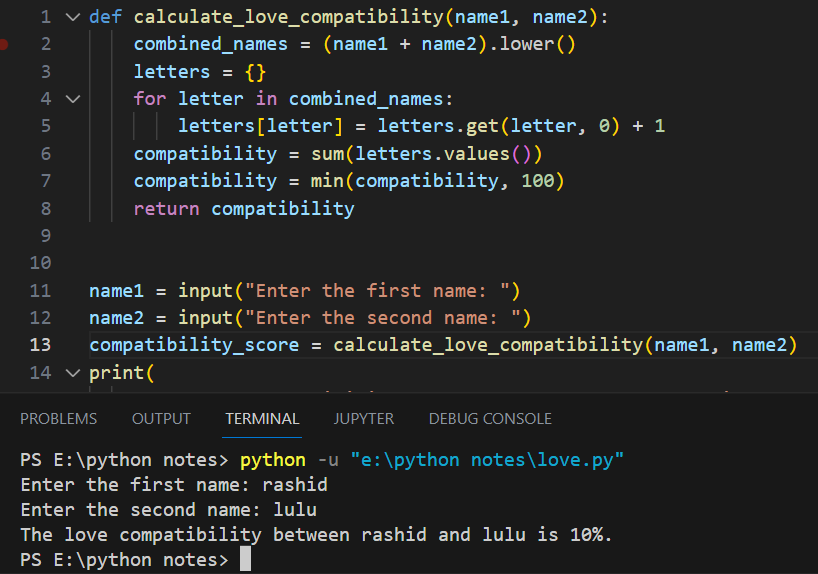
Task: Click empty line number 9
Action: click(x=46, y=235)
